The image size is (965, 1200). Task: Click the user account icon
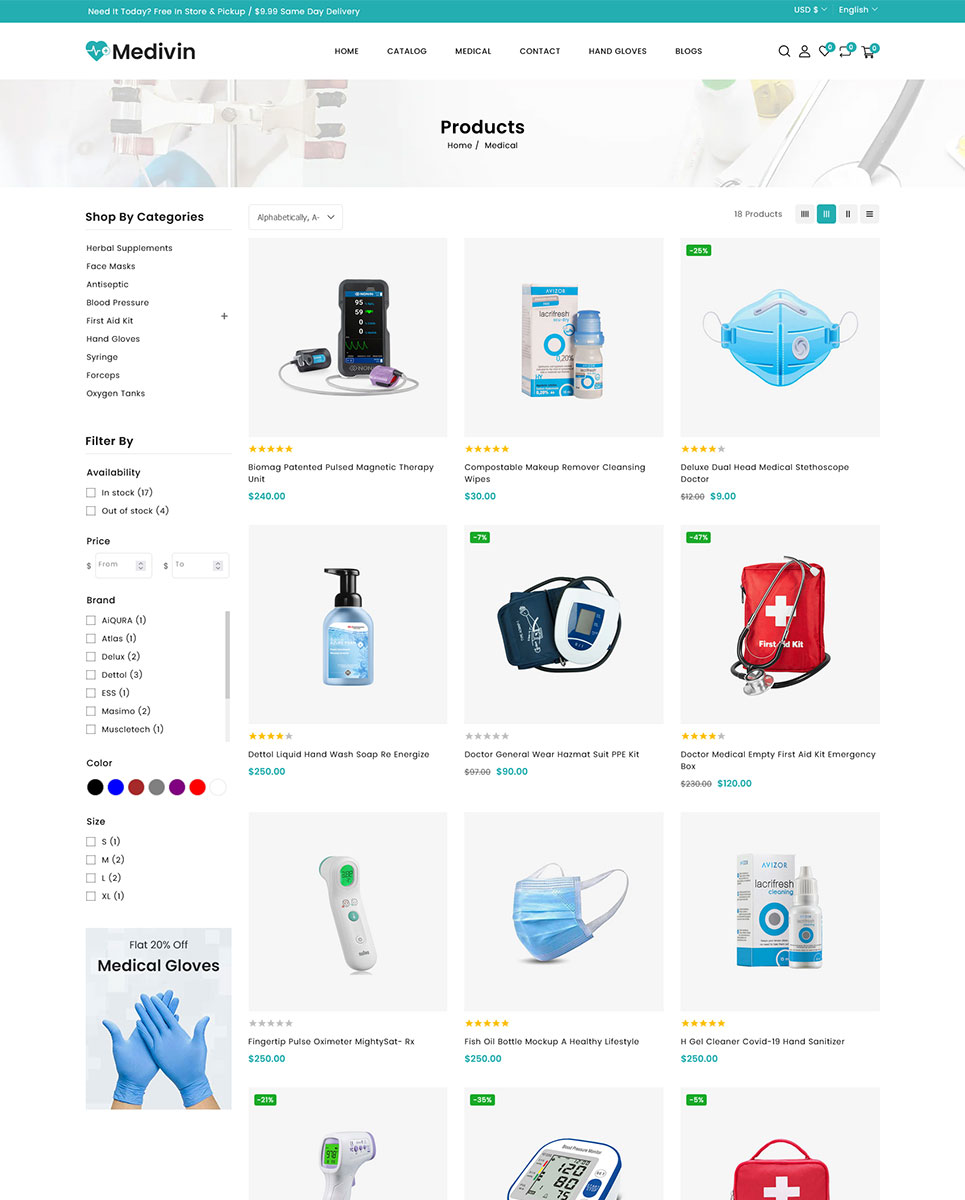(804, 51)
